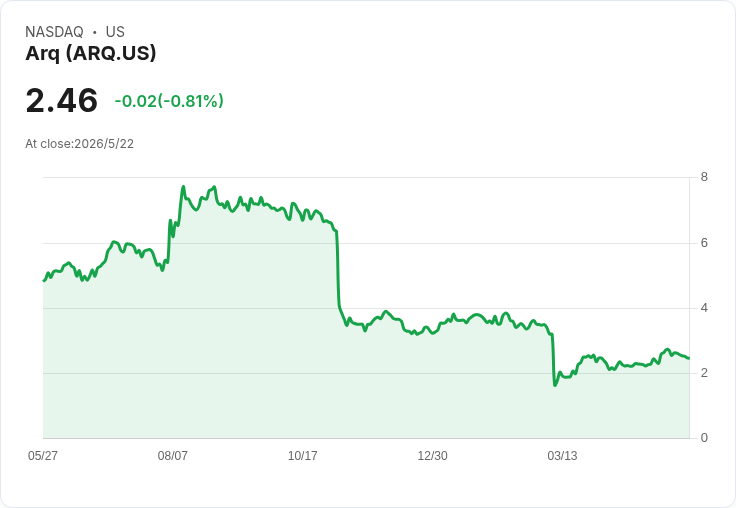Click the 6 value on price axis
This screenshot has height=508, width=736.
tap(704, 243)
